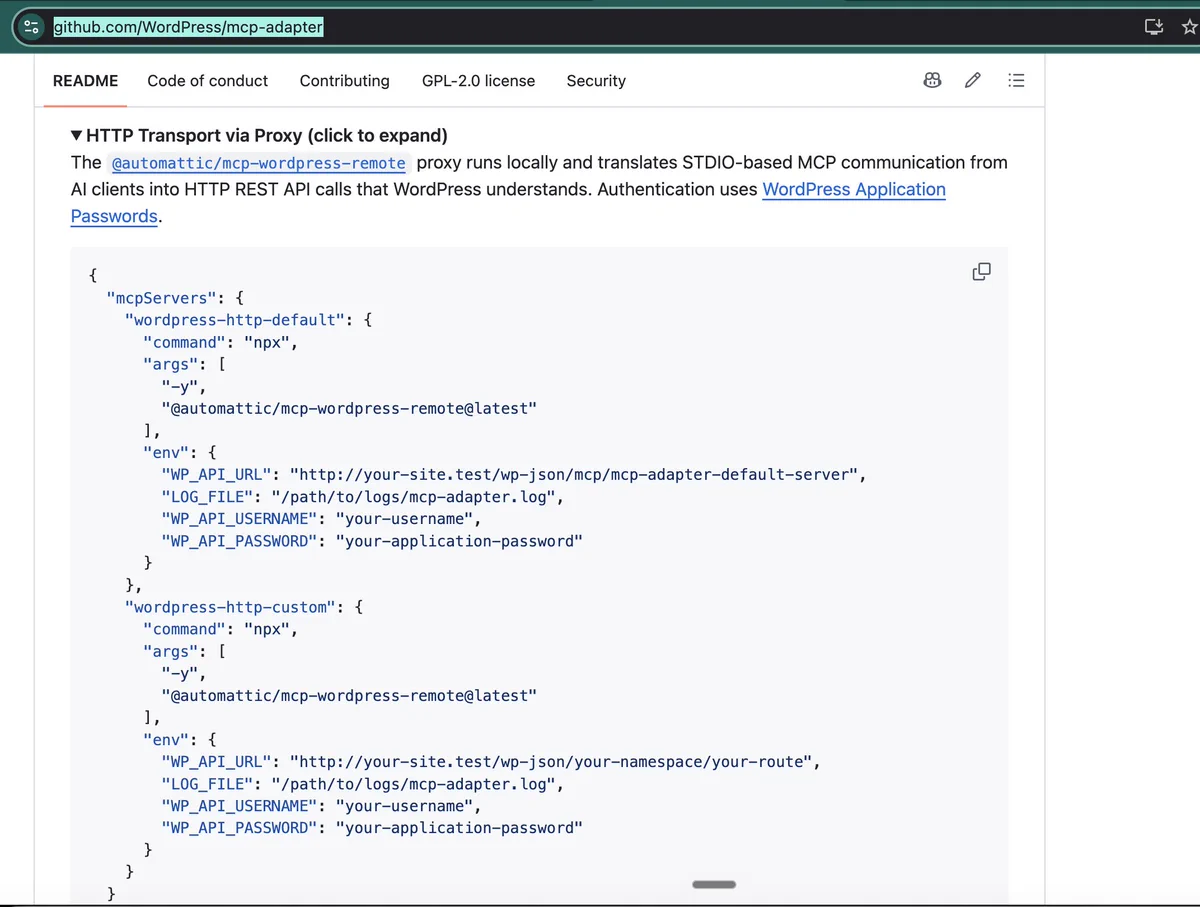
Task: Switch to the Security tab
Action: (596, 81)
